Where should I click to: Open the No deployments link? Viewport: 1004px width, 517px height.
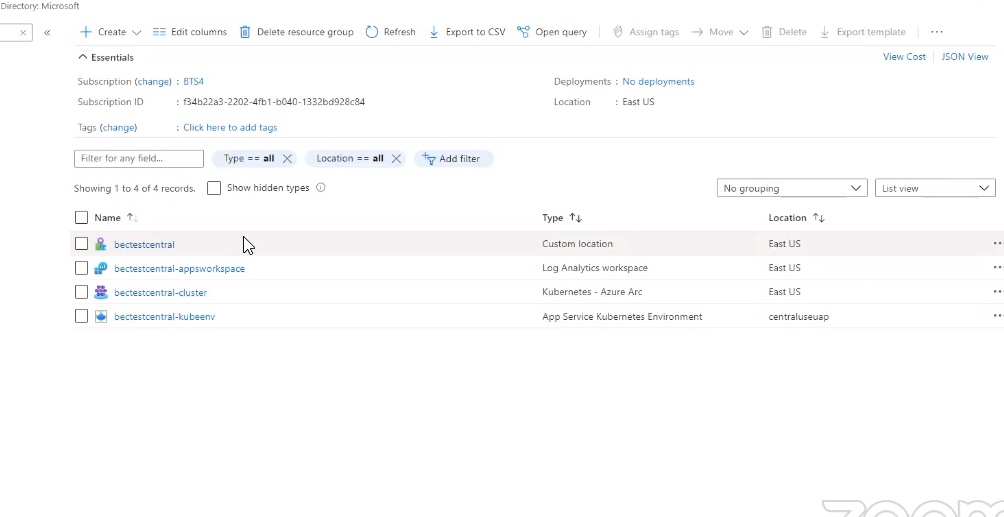(x=658, y=81)
